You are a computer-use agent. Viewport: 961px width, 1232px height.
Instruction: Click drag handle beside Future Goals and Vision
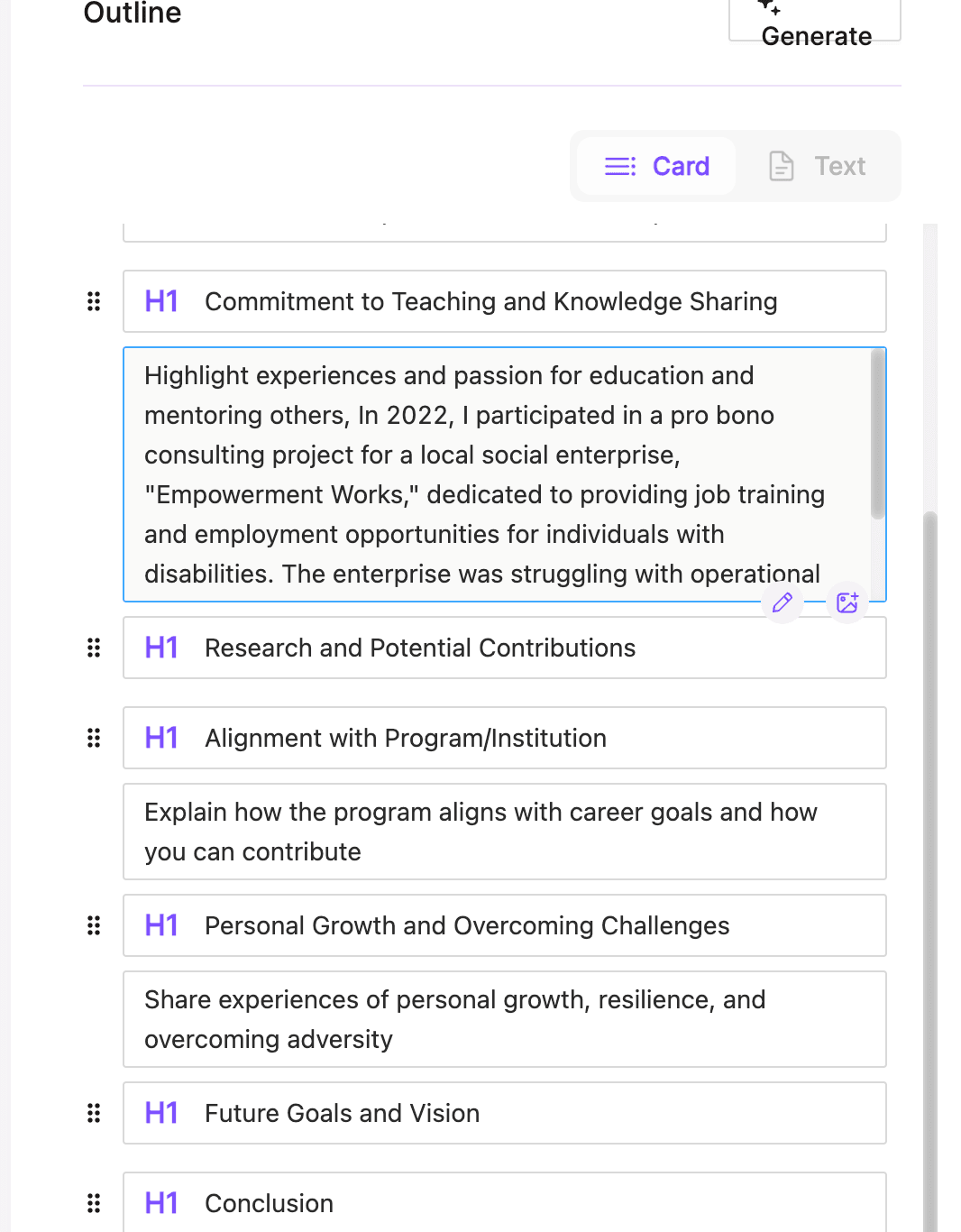pyautogui.click(x=94, y=1113)
